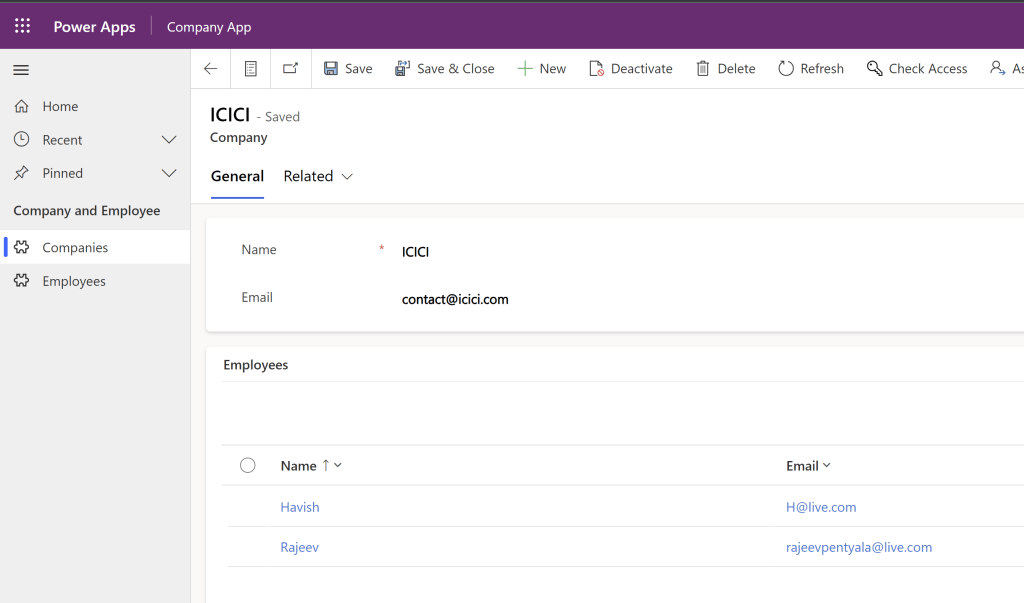
Task: Switch to the General tab
Action: pos(237,176)
